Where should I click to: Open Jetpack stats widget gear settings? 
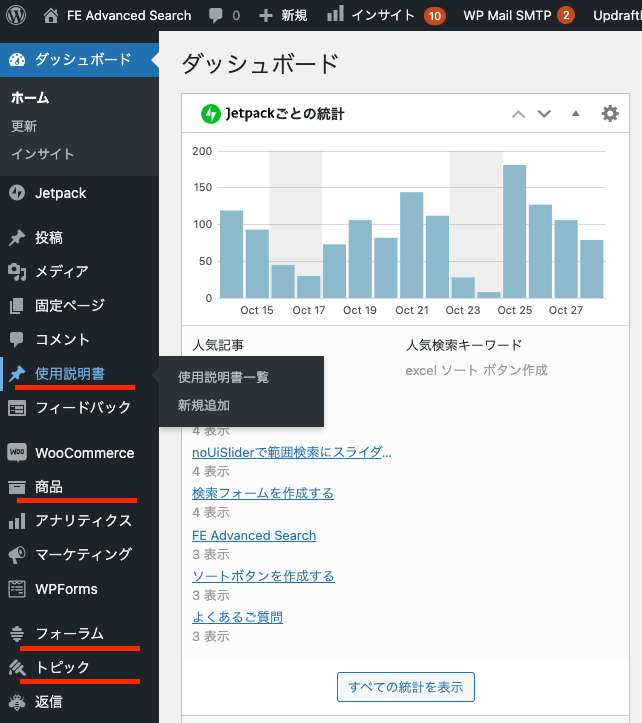point(610,113)
